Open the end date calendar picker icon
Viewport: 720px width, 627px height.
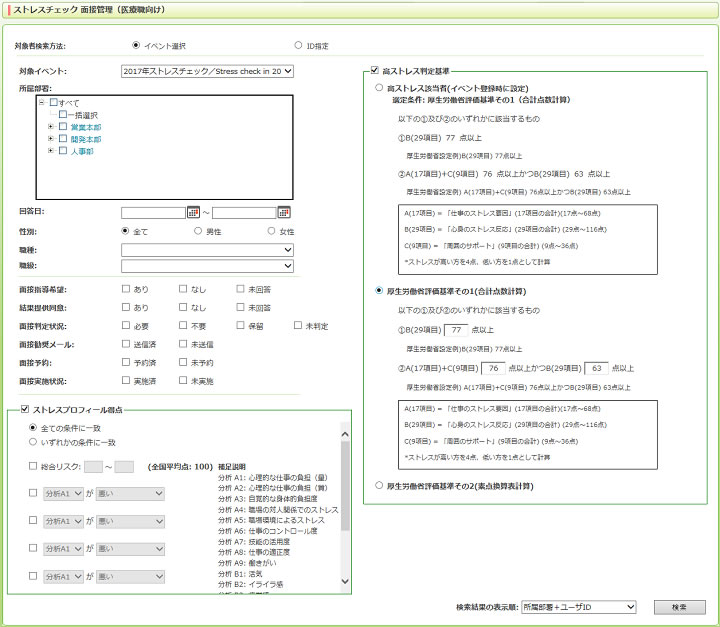(x=284, y=212)
